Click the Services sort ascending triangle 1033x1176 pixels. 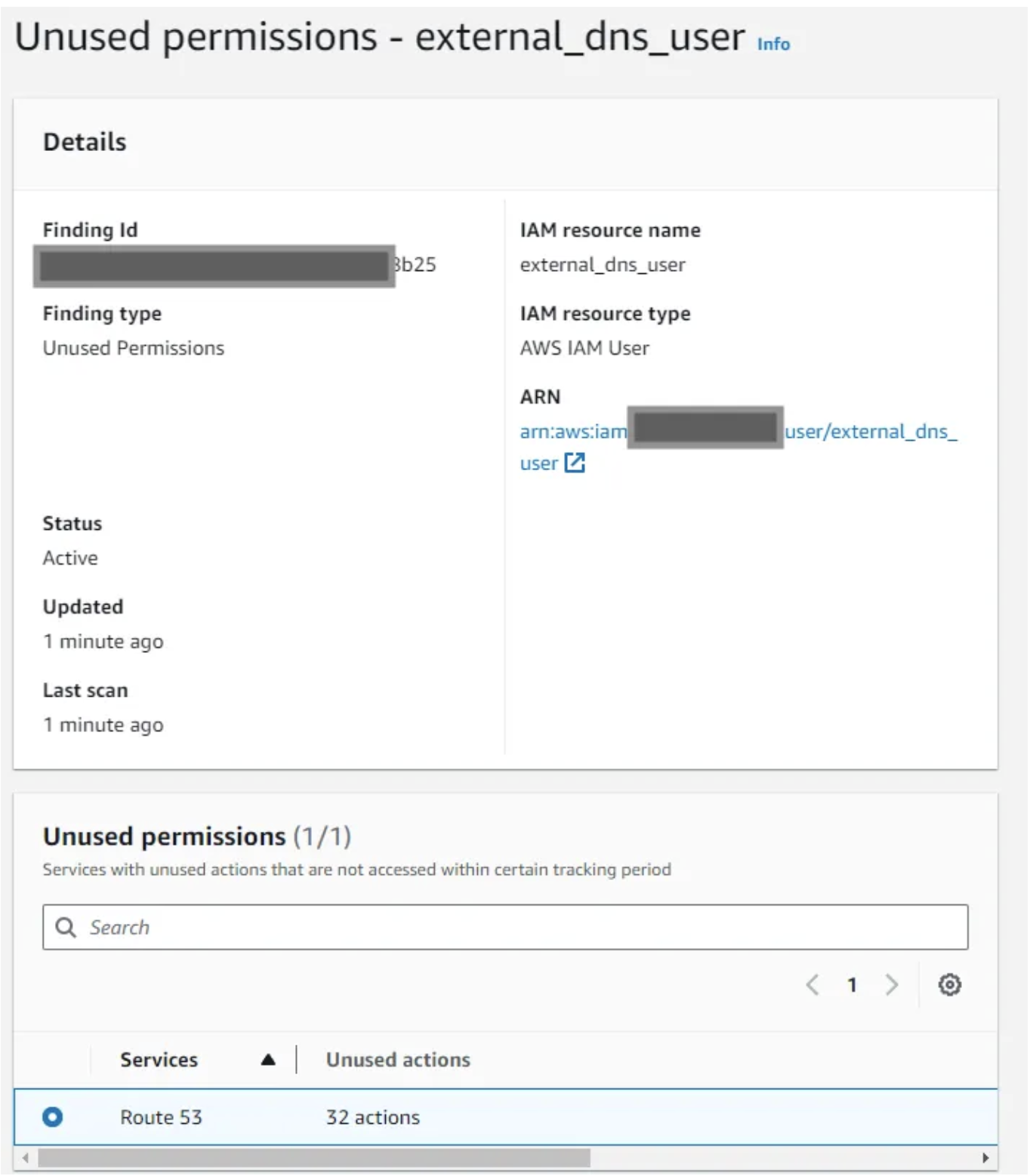pyautogui.click(x=268, y=1060)
